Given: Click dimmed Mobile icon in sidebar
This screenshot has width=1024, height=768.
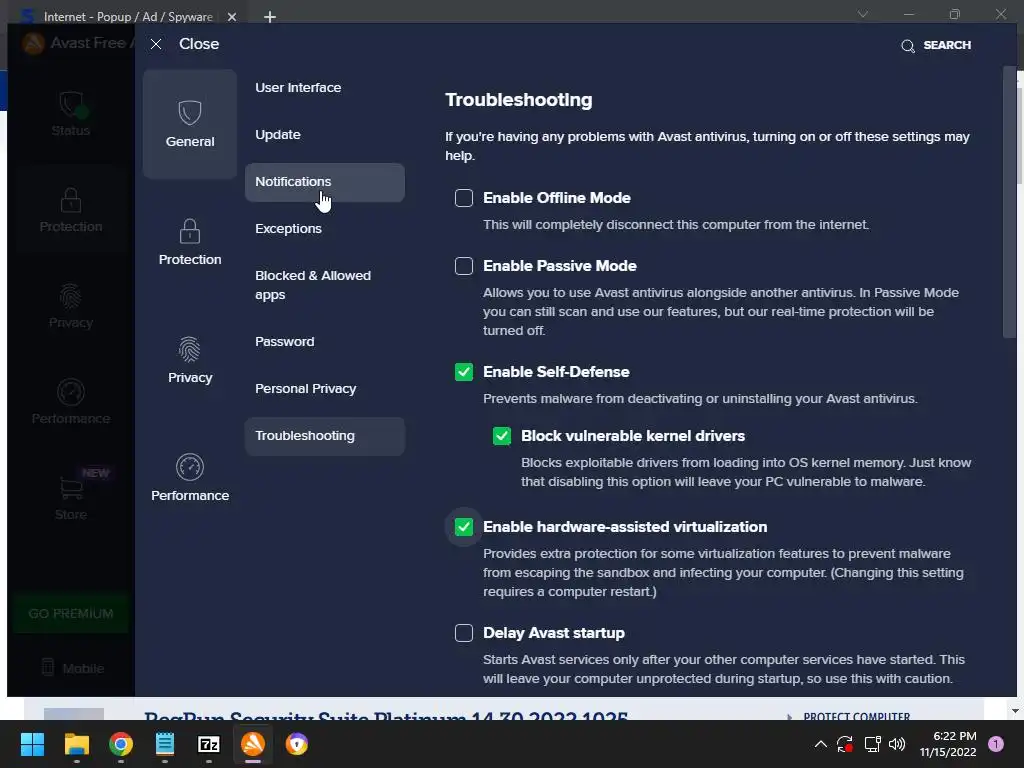Looking at the screenshot, I should (48, 667).
